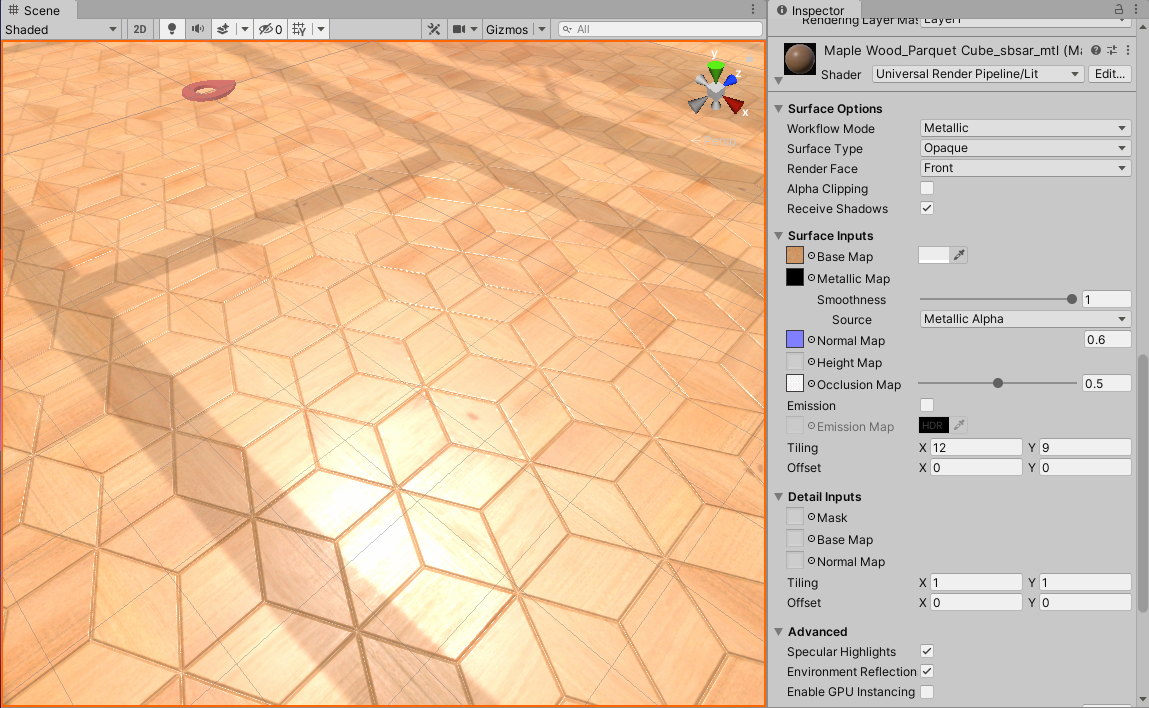This screenshot has height=708, width=1149.
Task: Toggle scene grid icon
Action: [x=299, y=29]
